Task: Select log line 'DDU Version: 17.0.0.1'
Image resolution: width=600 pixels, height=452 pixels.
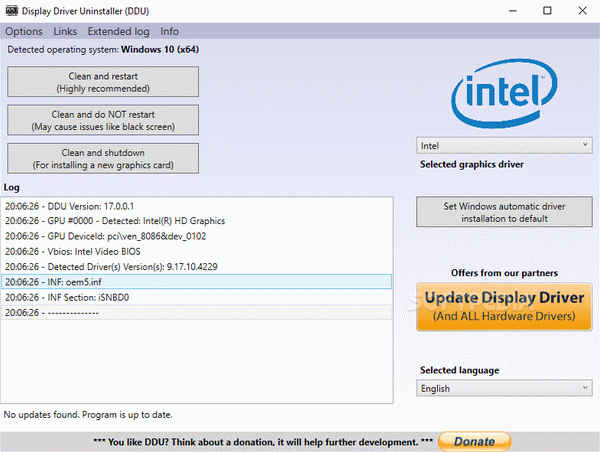Action: click(x=197, y=206)
